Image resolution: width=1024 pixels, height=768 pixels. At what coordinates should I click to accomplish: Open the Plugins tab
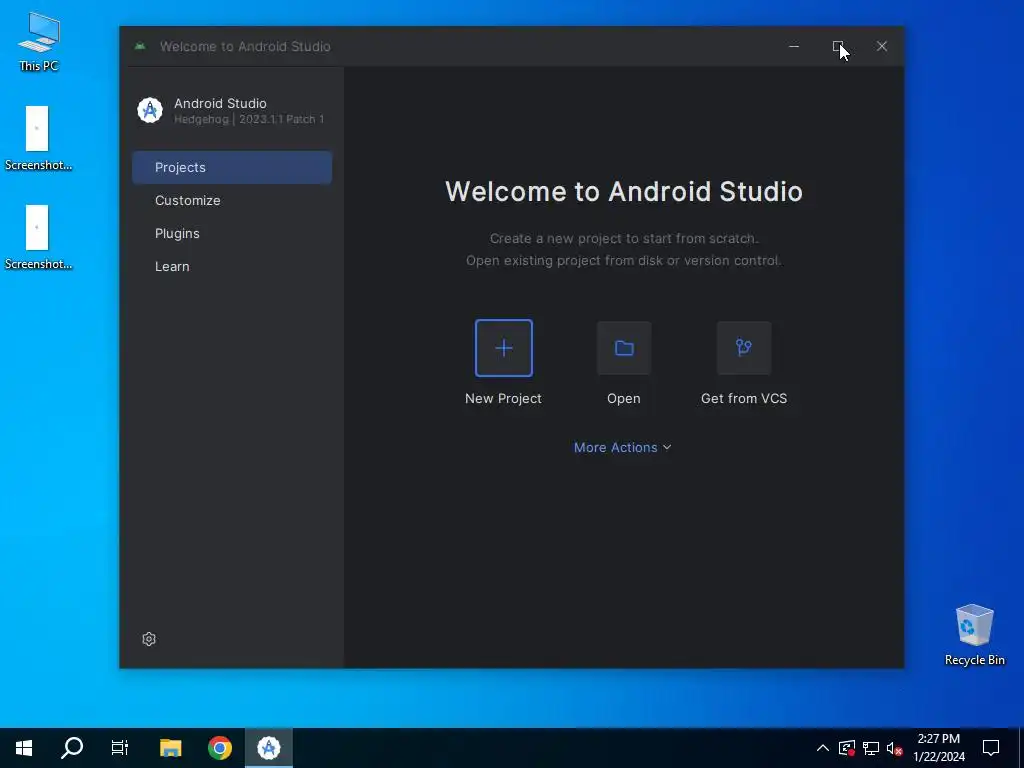[232, 233]
